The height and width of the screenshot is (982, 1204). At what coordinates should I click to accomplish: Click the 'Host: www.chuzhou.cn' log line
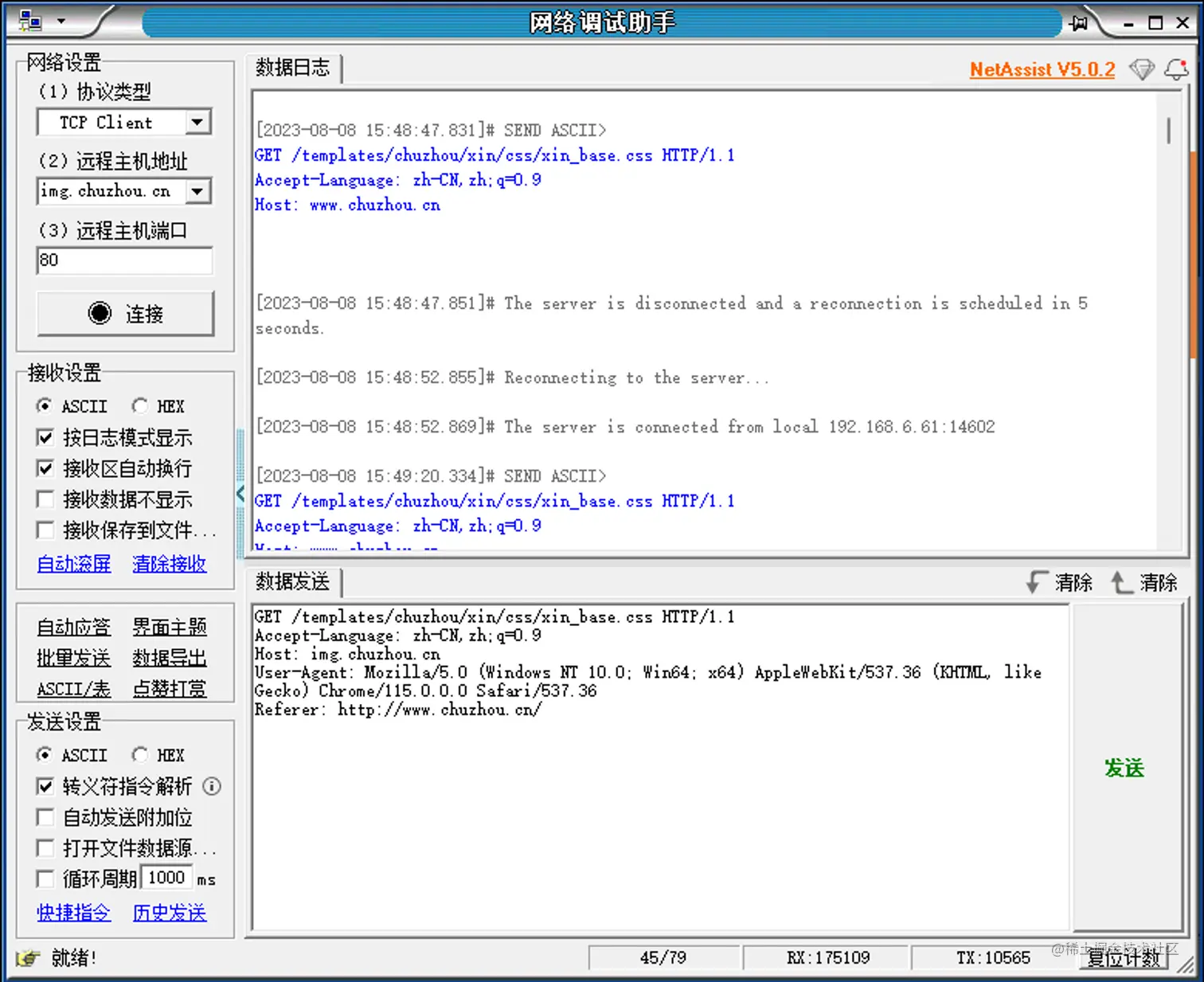348,205
